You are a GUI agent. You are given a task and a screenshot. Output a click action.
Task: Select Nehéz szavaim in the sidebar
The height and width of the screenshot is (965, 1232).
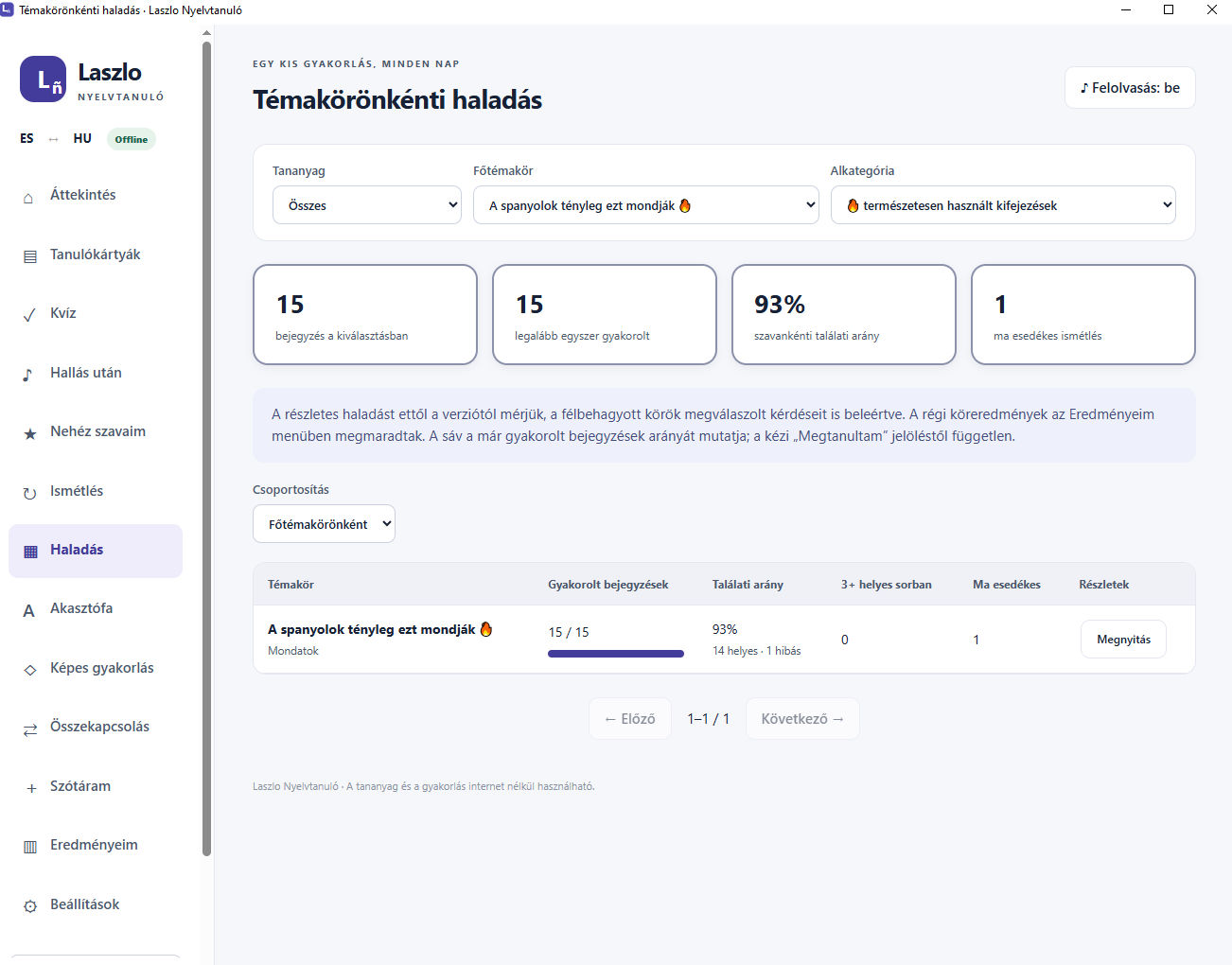(96, 431)
